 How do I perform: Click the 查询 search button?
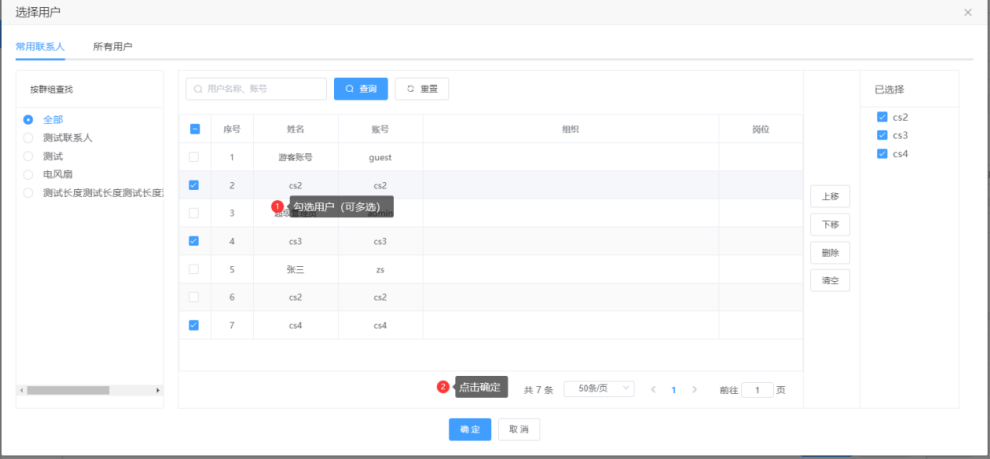361,89
